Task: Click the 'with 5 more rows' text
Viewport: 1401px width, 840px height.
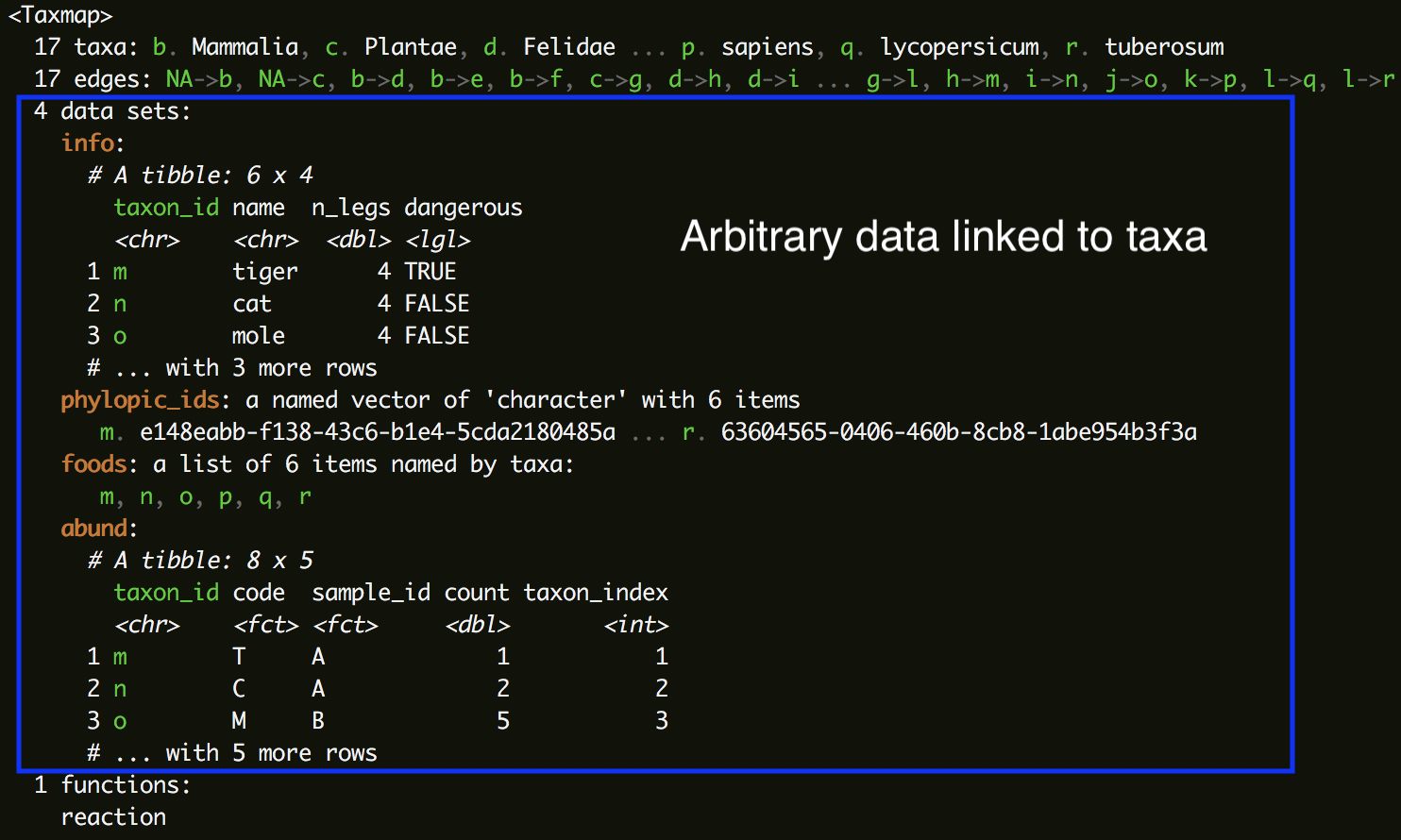Action: click(x=271, y=753)
